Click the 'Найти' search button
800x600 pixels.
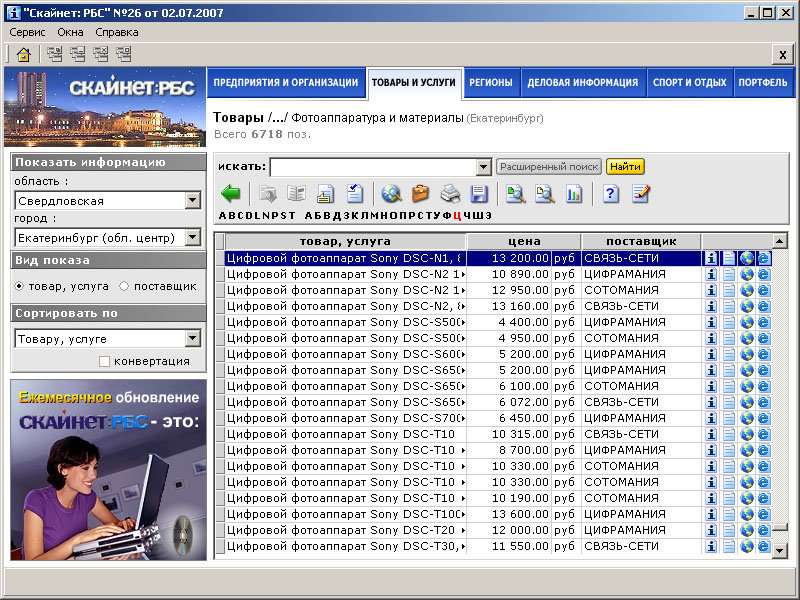[x=625, y=167]
